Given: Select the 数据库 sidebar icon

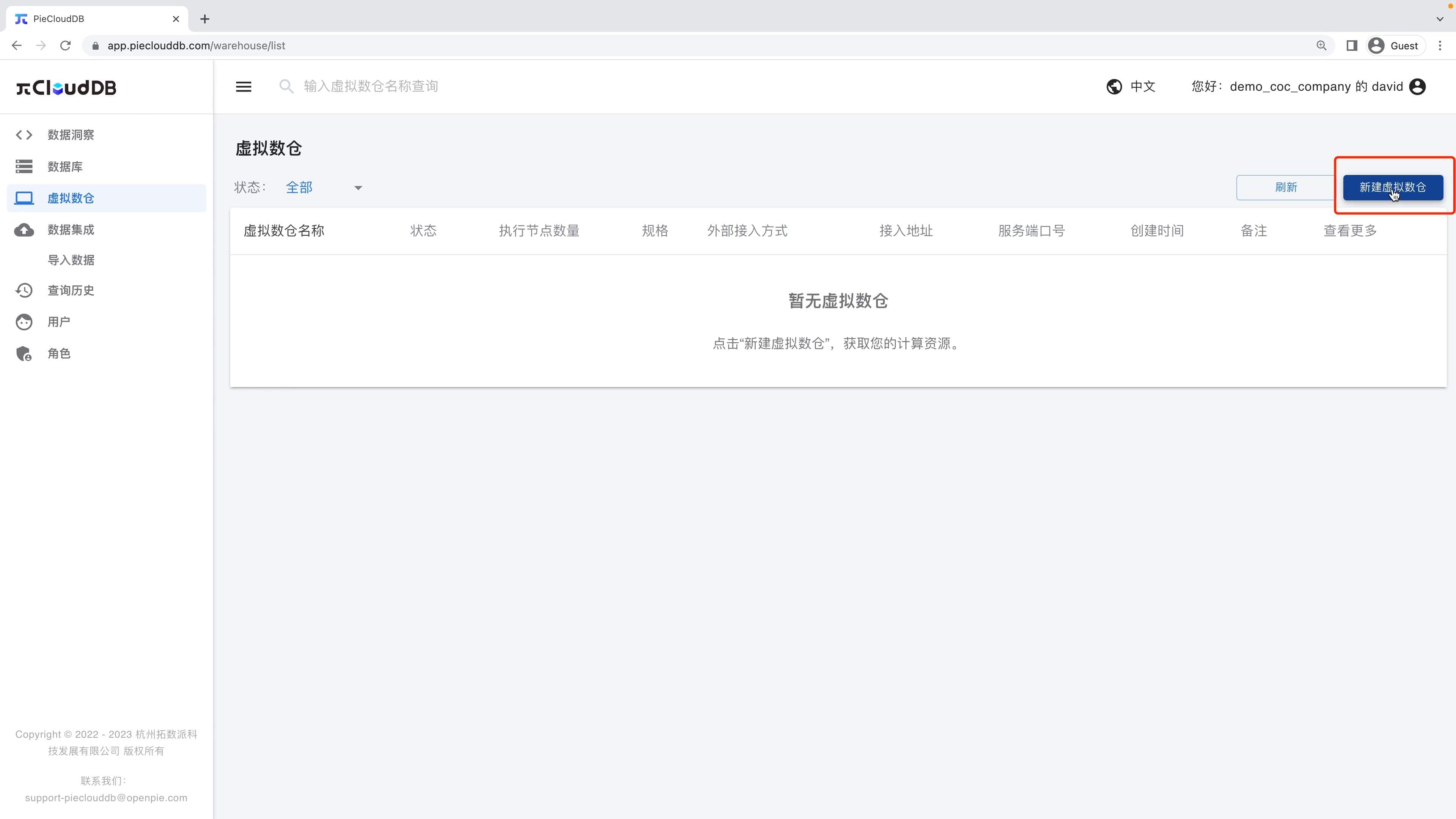Looking at the screenshot, I should (24, 166).
